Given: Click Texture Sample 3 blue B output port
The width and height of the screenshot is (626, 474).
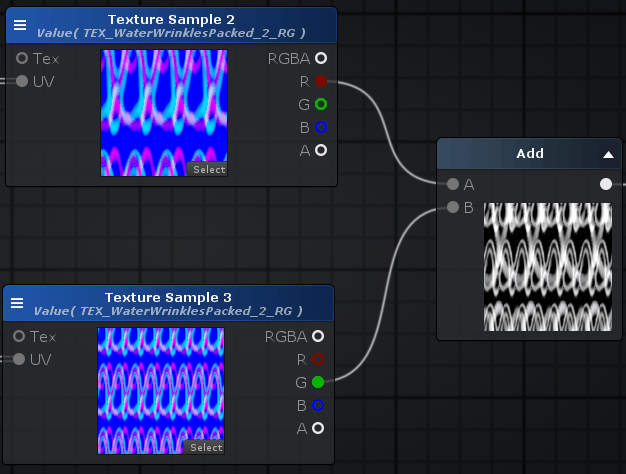Looking at the screenshot, I should click(x=318, y=405).
